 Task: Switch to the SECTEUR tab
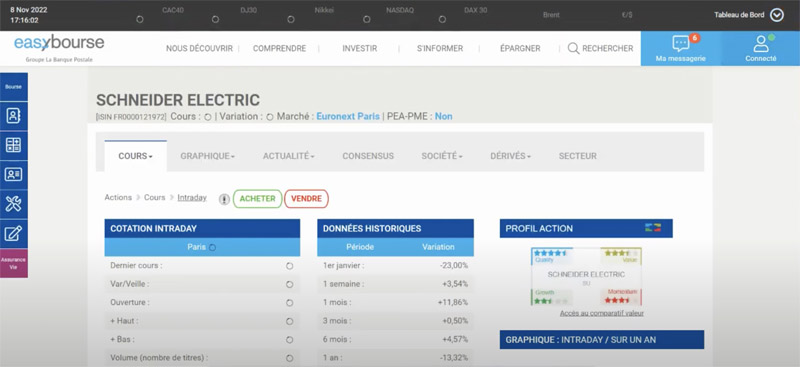click(578, 156)
